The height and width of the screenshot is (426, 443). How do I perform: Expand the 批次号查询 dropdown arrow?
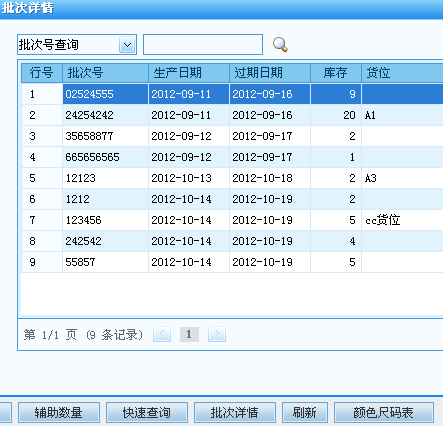tap(127, 45)
